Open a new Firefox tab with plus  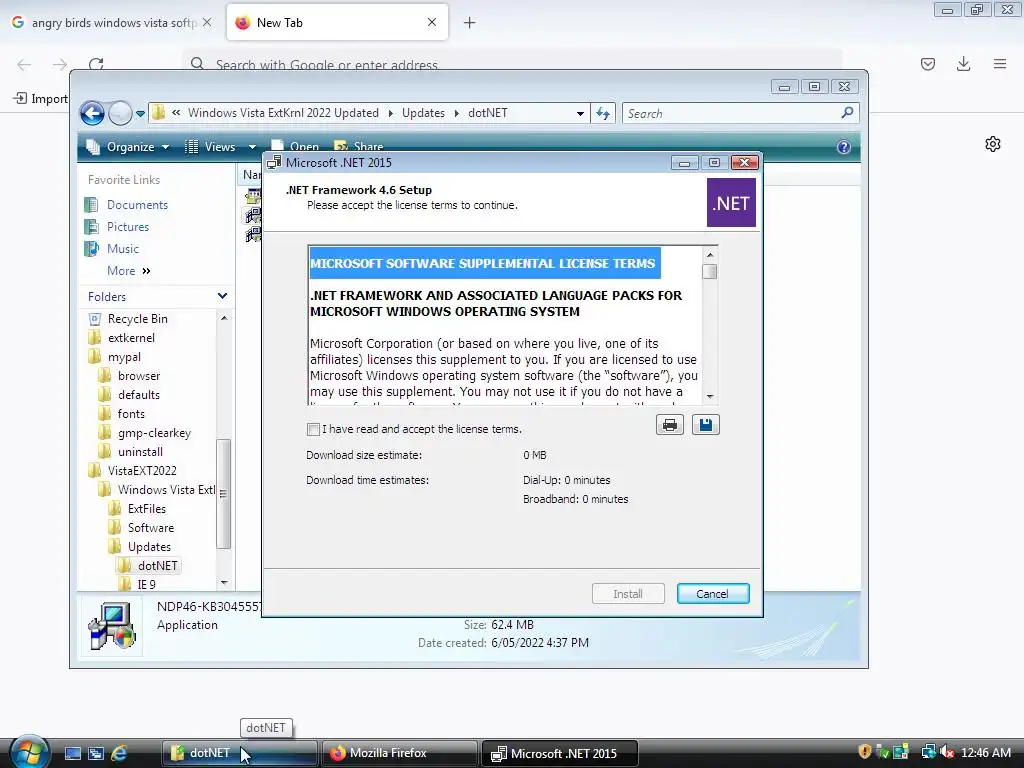coord(469,23)
